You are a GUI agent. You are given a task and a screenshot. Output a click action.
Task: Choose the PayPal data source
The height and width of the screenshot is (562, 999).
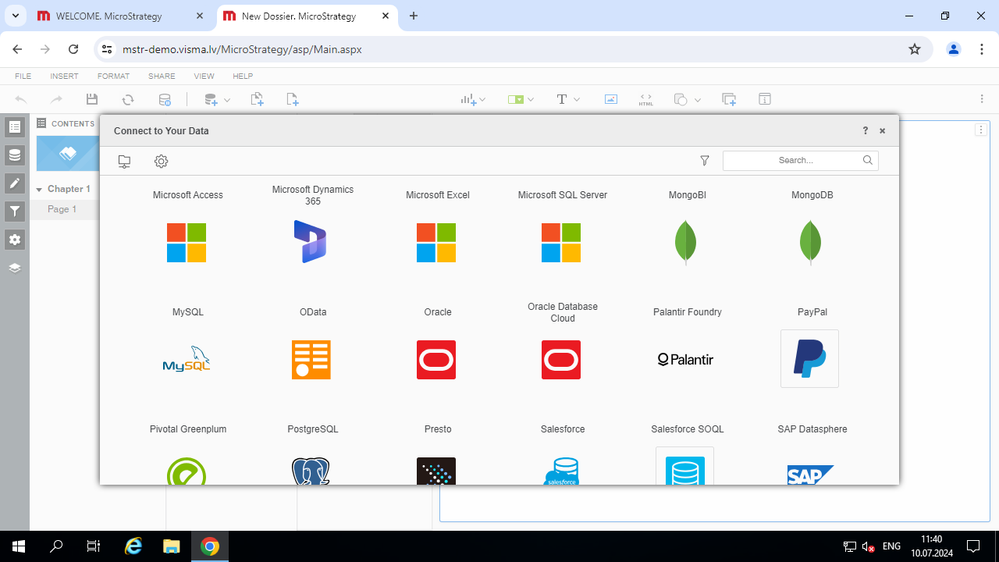tap(810, 359)
